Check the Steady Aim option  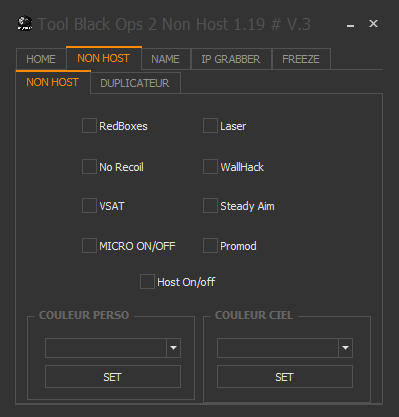pos(210,206)
